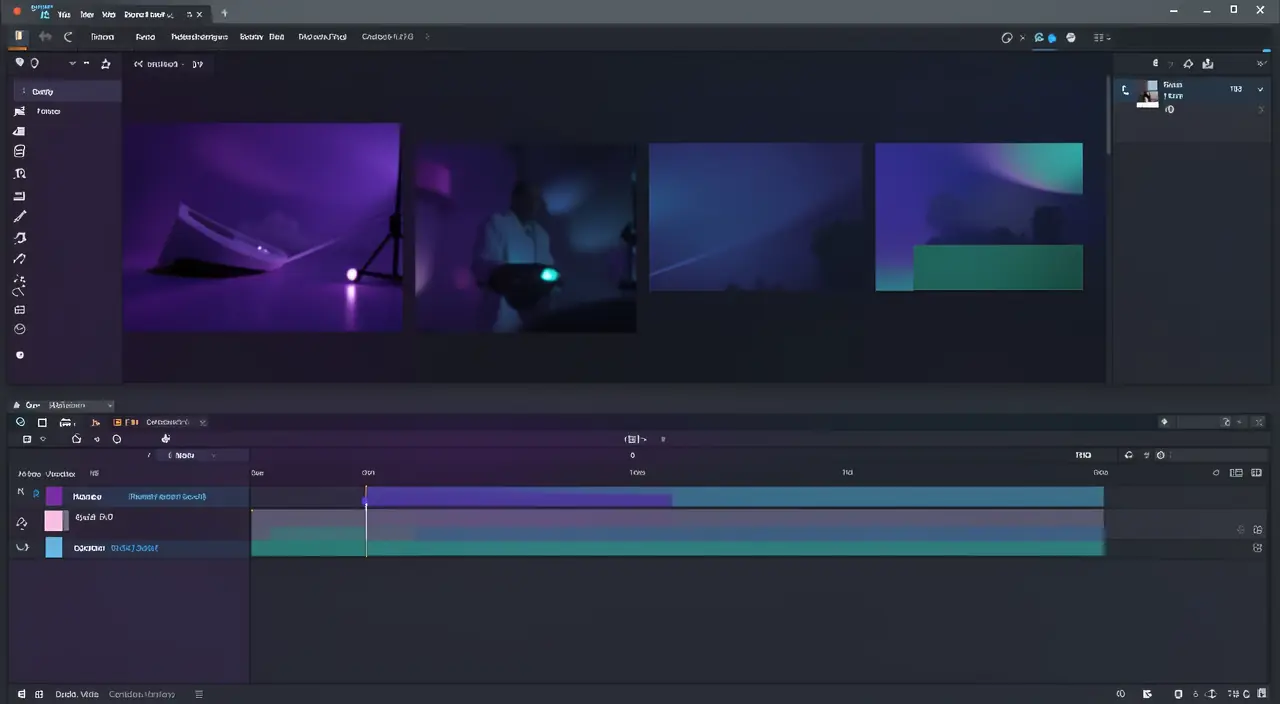Image resolution: width=1280 pixels, height=704 pixels.
Task: Expand the chevron-down atop the left sidebar
Action: pos(72,63)
